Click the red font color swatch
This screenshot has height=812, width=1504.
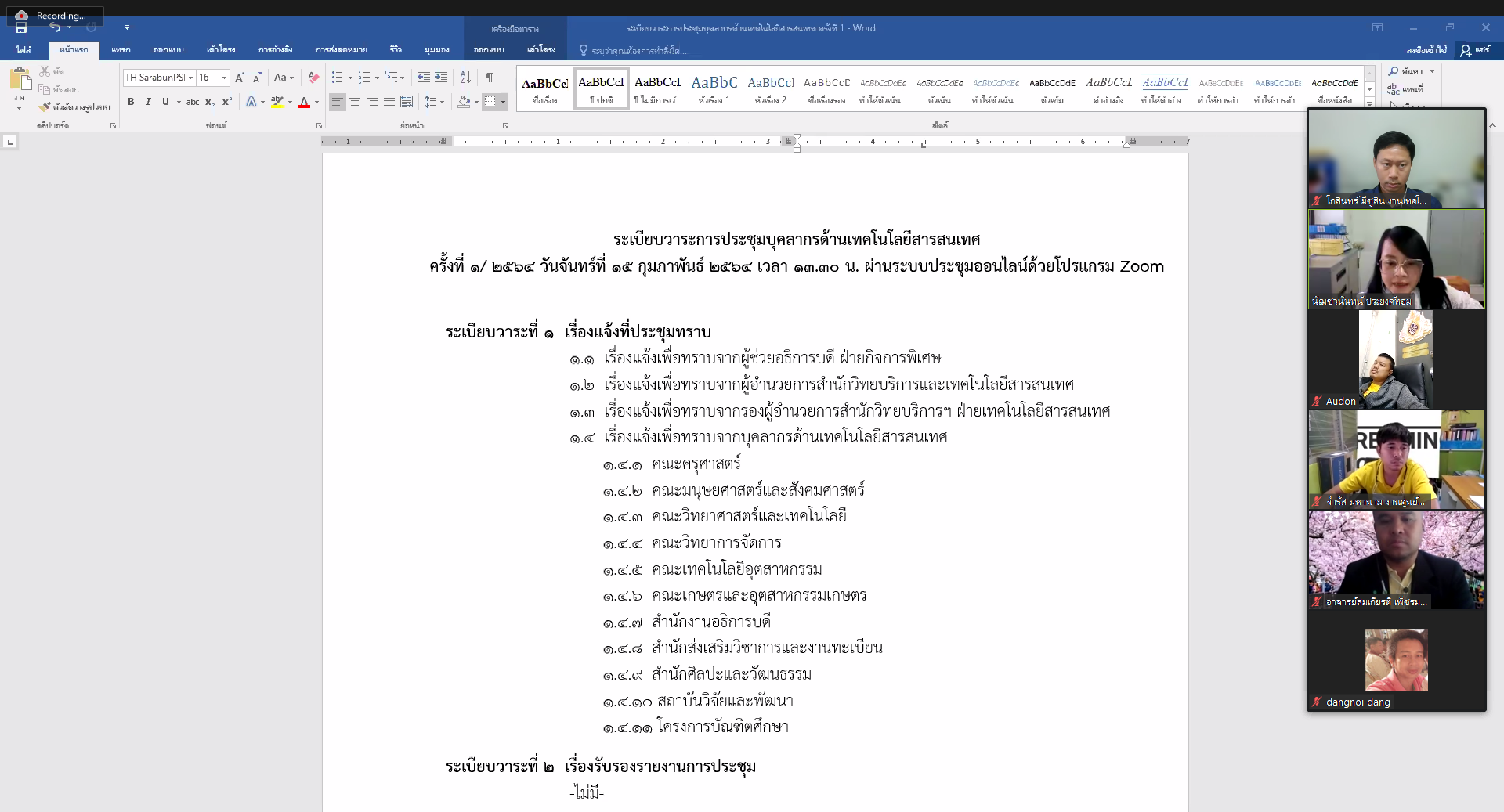[304, 102]
